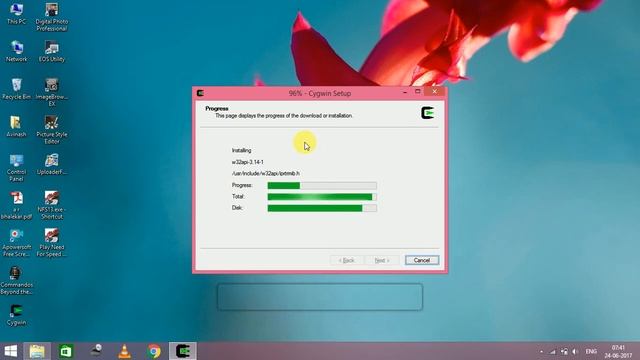Click the Installing status label
The height and width of the screenshot is (360, 640).
[x=242, y=150]
